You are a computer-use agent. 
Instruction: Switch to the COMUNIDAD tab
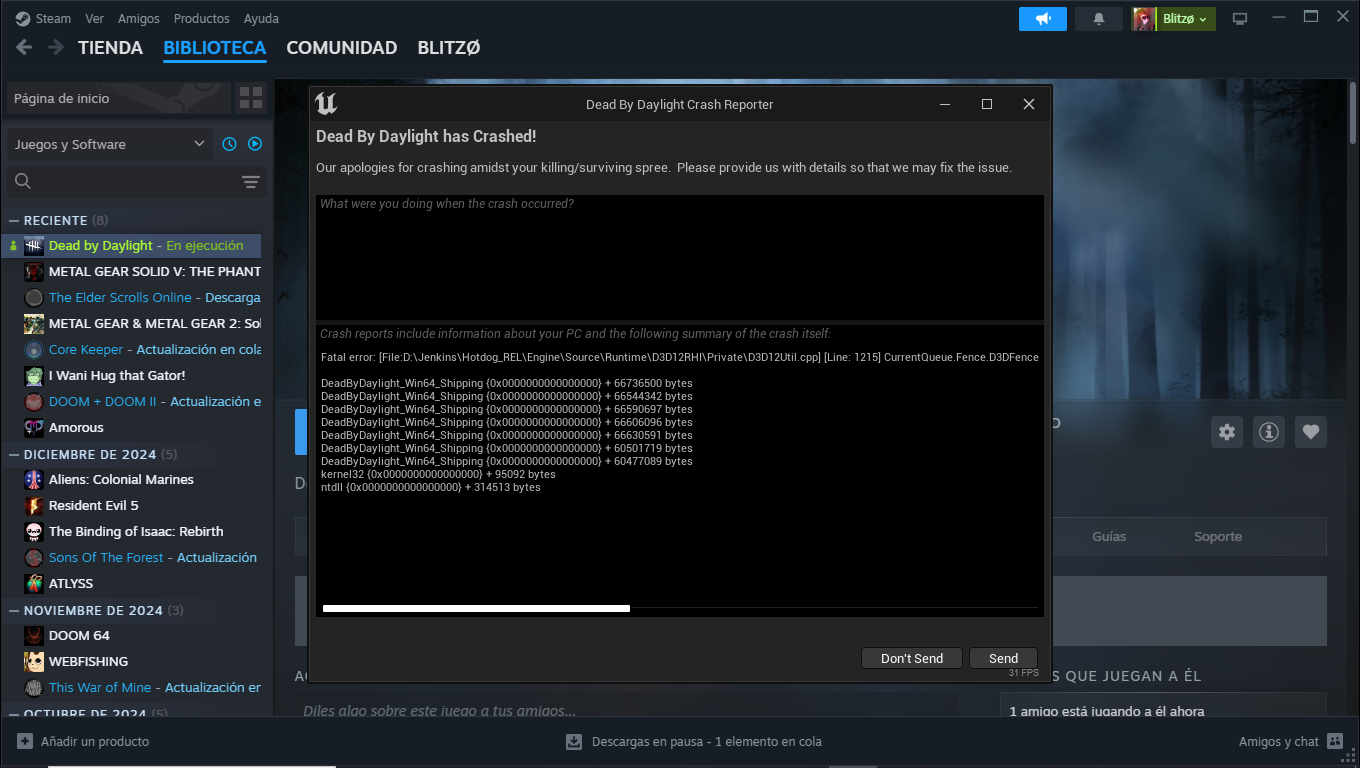(x=342, y=47)
